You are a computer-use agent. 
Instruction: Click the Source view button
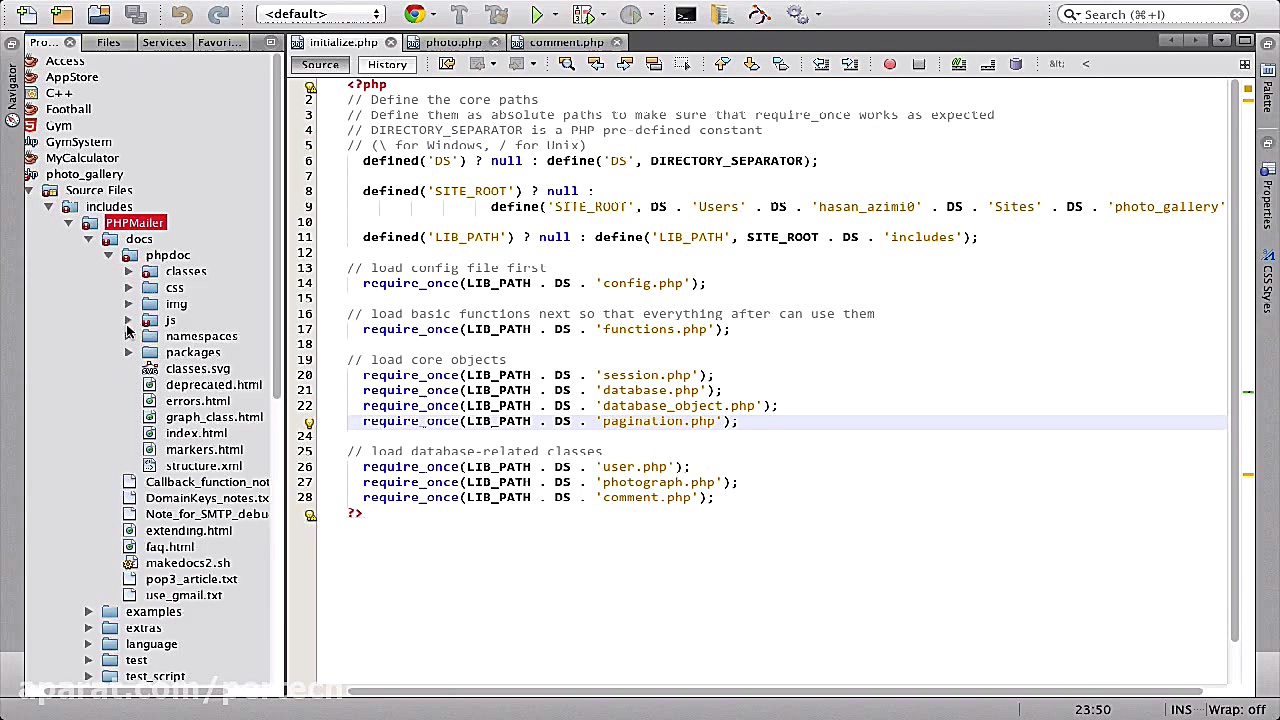pos(320,64)
